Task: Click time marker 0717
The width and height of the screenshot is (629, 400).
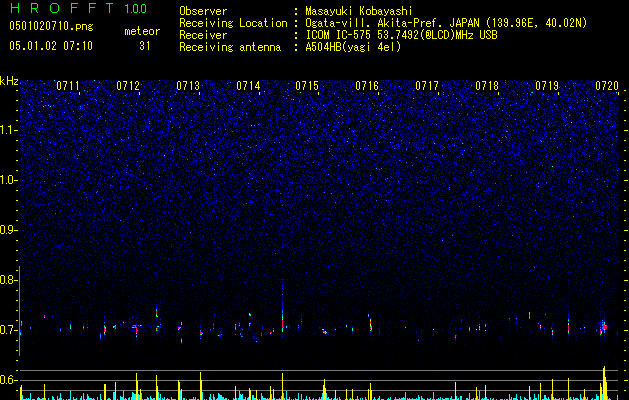Action: coord(427,86)
